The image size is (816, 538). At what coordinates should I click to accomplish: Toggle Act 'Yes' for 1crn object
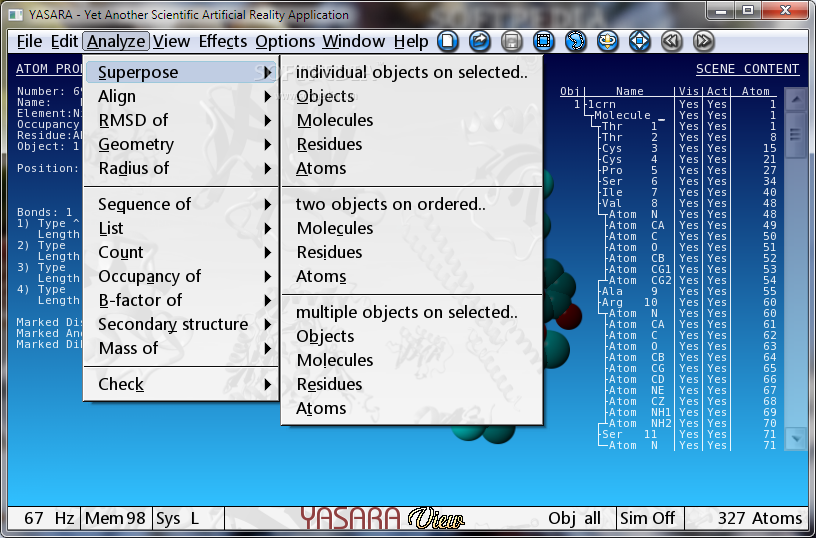[x=717, y=104]
